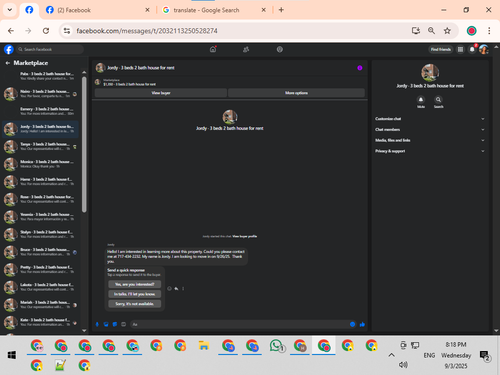Open more options dots beside message
Screen dimensions: 500x375
[183, 289]
